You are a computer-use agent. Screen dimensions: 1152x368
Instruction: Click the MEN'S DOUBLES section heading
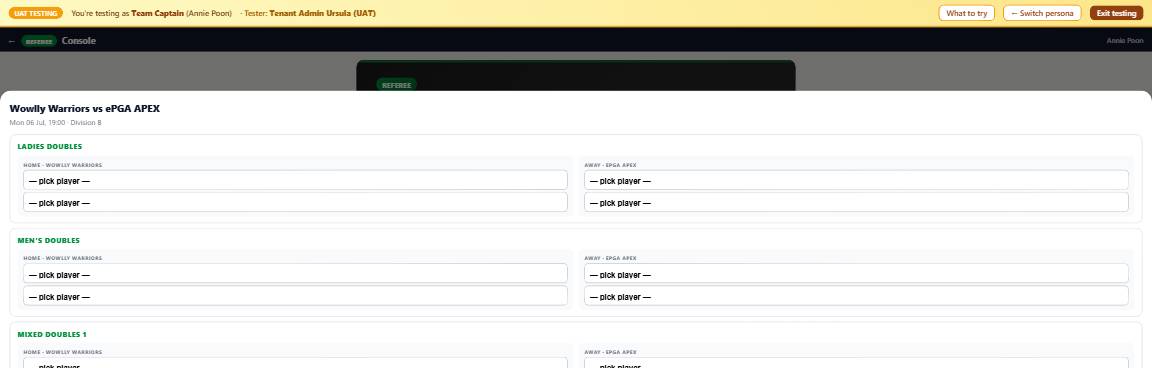point(48,241)
